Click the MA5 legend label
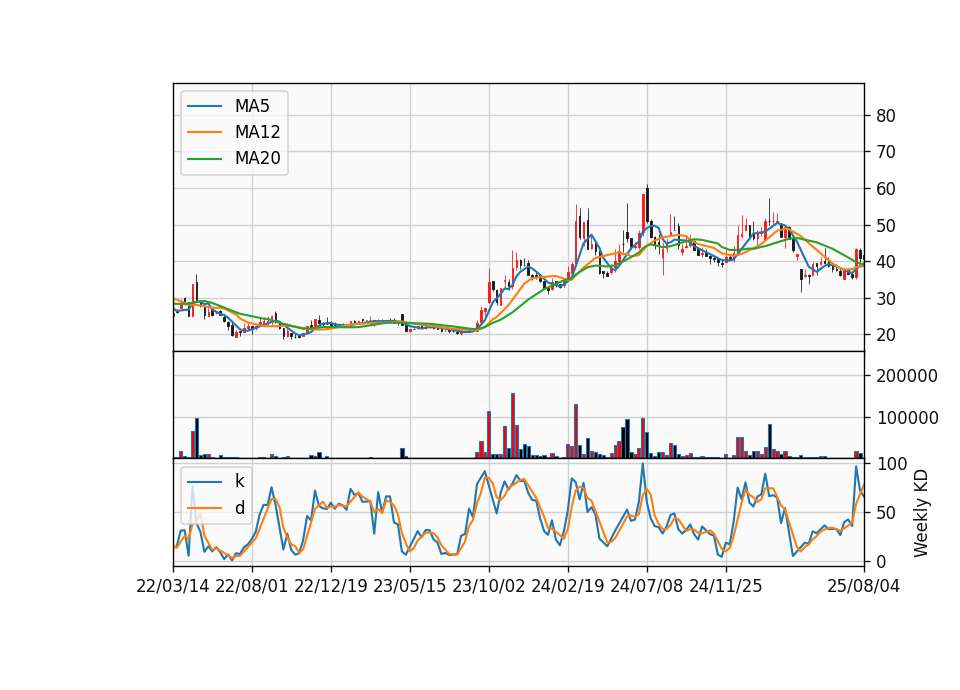 [252, 106]
